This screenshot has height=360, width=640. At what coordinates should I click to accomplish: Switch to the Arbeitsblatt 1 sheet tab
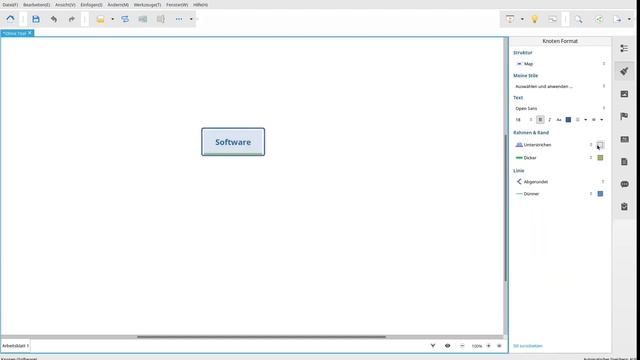(16, 346)
